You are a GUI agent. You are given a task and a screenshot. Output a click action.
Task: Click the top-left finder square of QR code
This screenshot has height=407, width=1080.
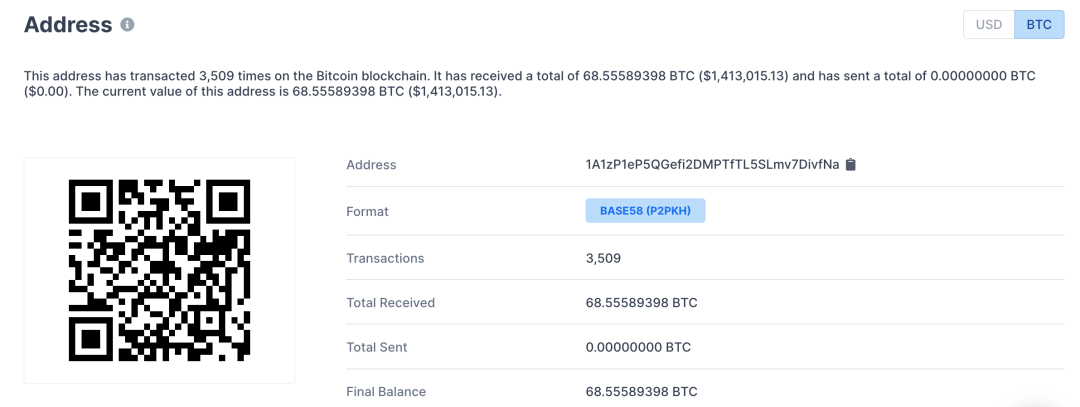[90, 201]
